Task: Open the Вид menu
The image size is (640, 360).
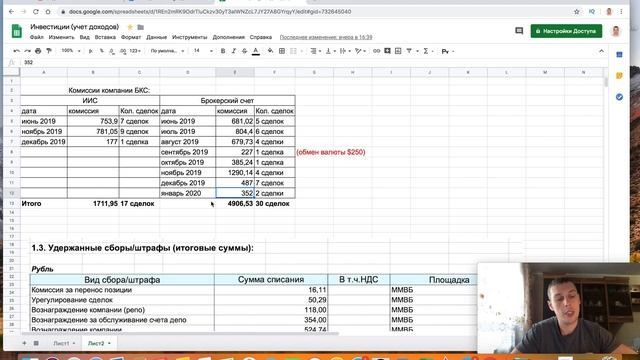Action: 84,37
